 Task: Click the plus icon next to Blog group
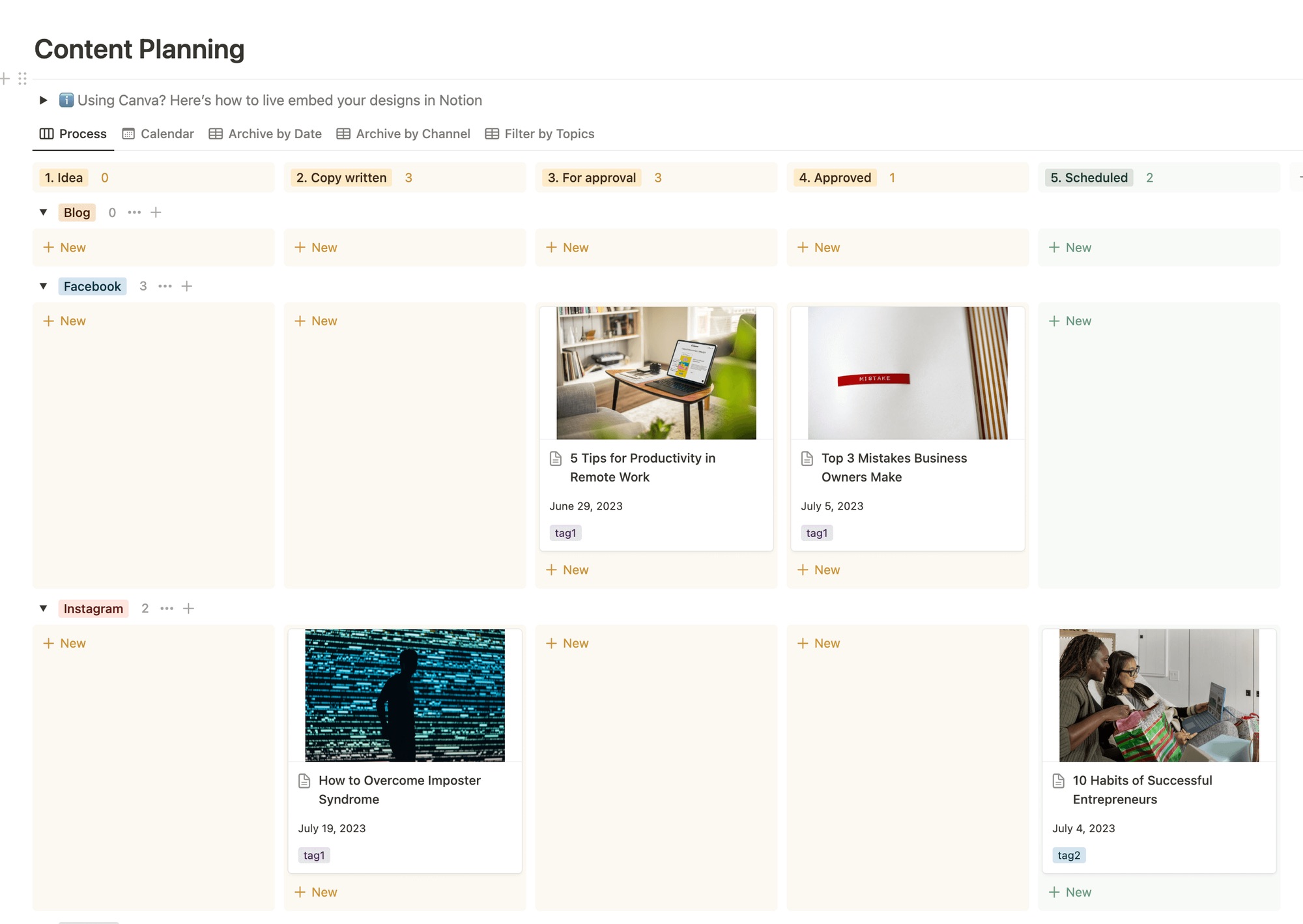(x=156, y=212)
